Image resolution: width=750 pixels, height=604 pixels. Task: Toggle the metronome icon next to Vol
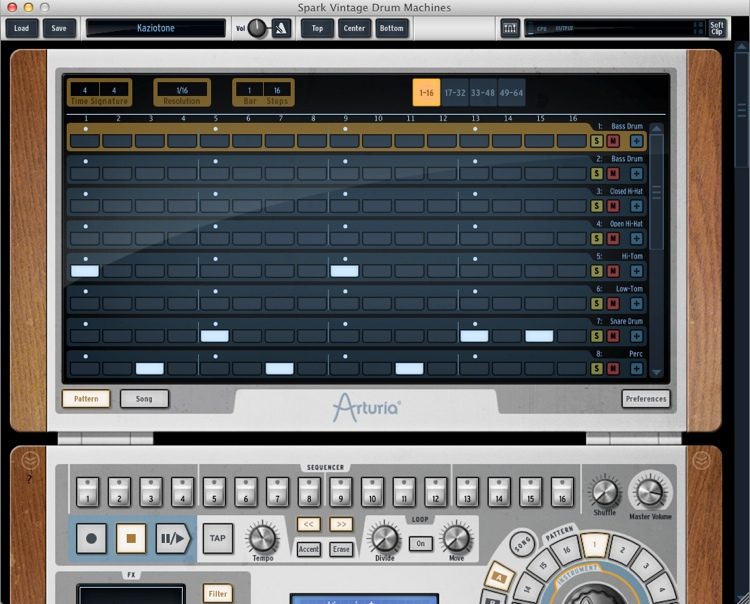click(281, 28)
